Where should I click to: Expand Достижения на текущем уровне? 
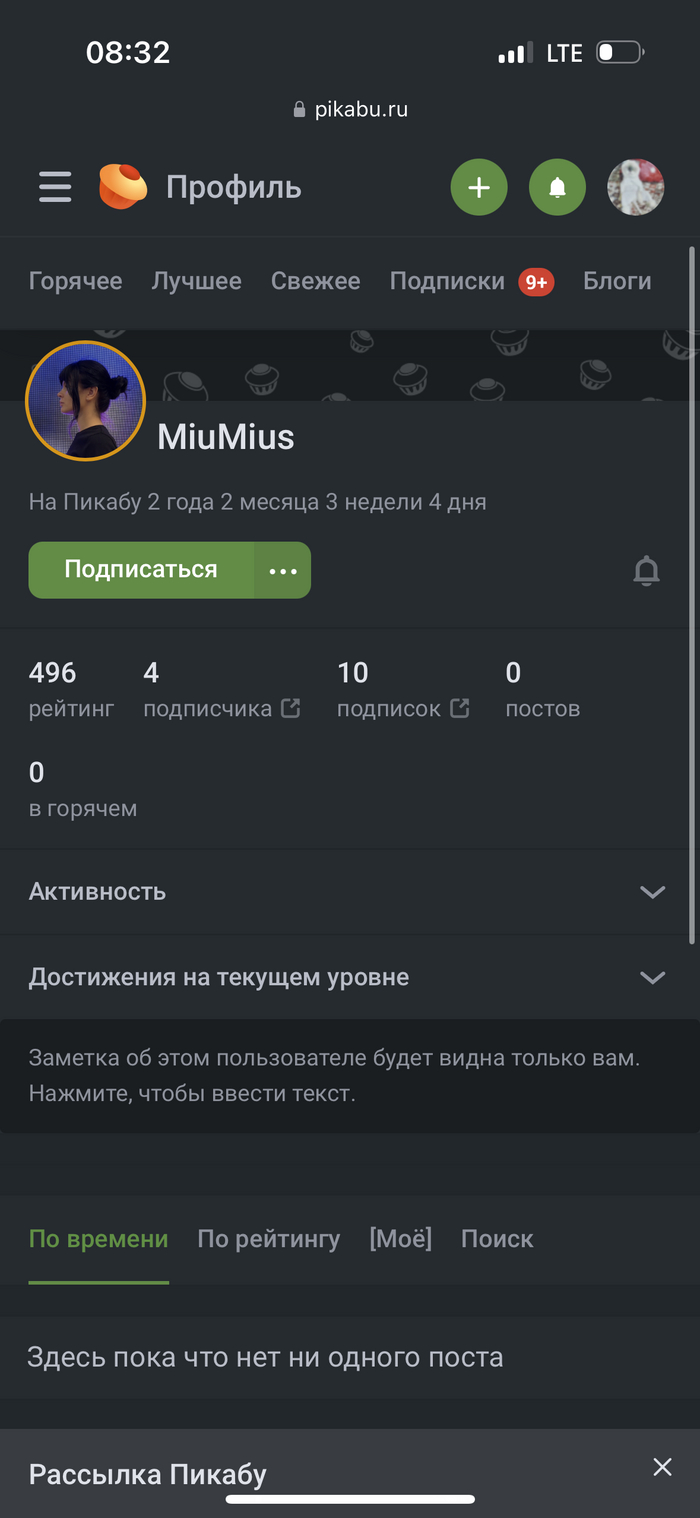click(x=652, y=977)
